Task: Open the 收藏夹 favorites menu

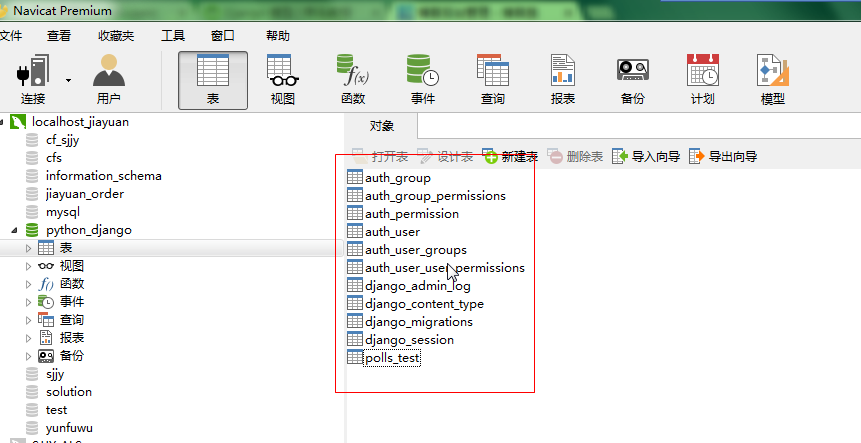Action: tap(116, 36)
